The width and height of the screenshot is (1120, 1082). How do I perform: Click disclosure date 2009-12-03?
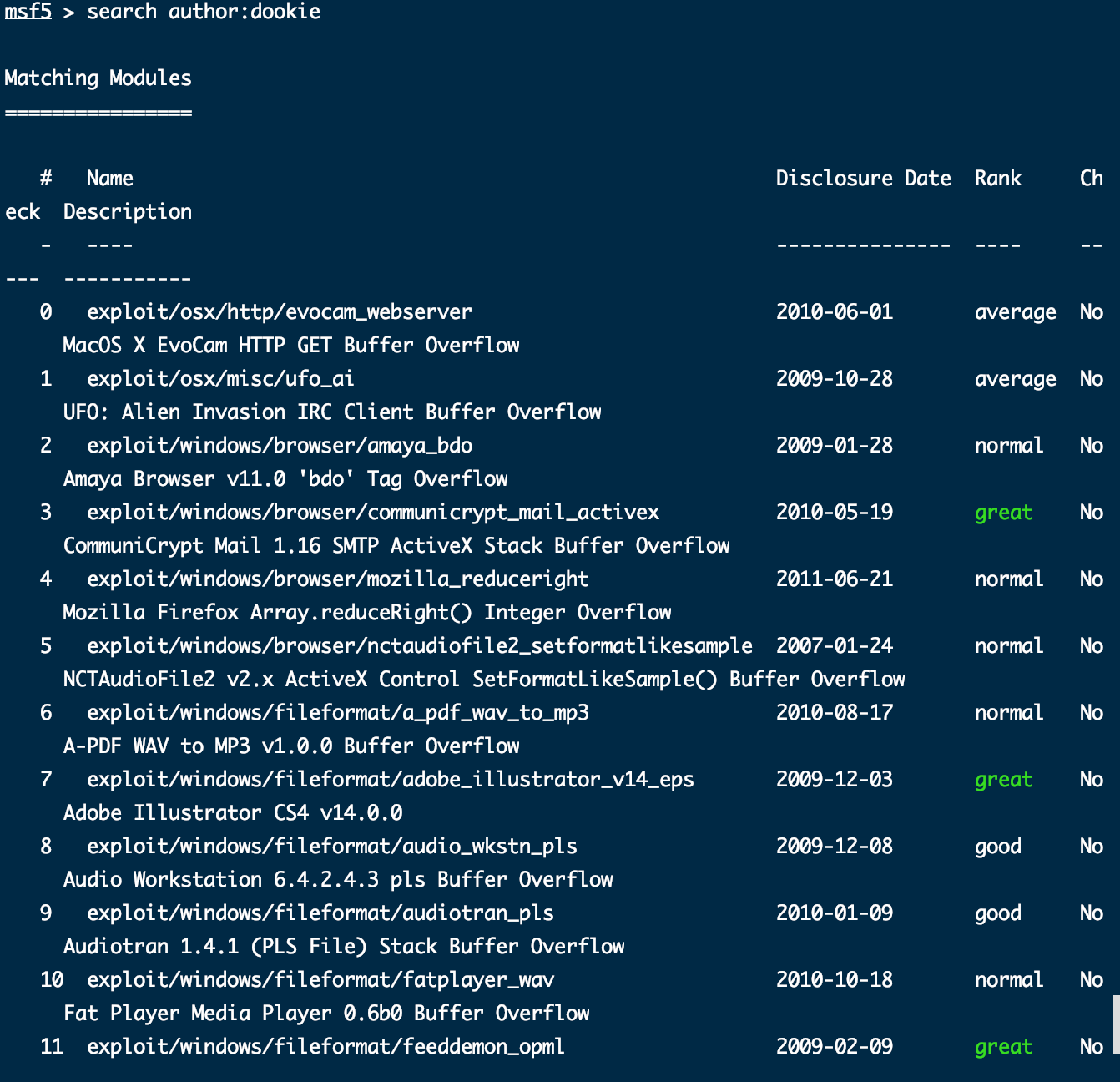pos(835,780)
